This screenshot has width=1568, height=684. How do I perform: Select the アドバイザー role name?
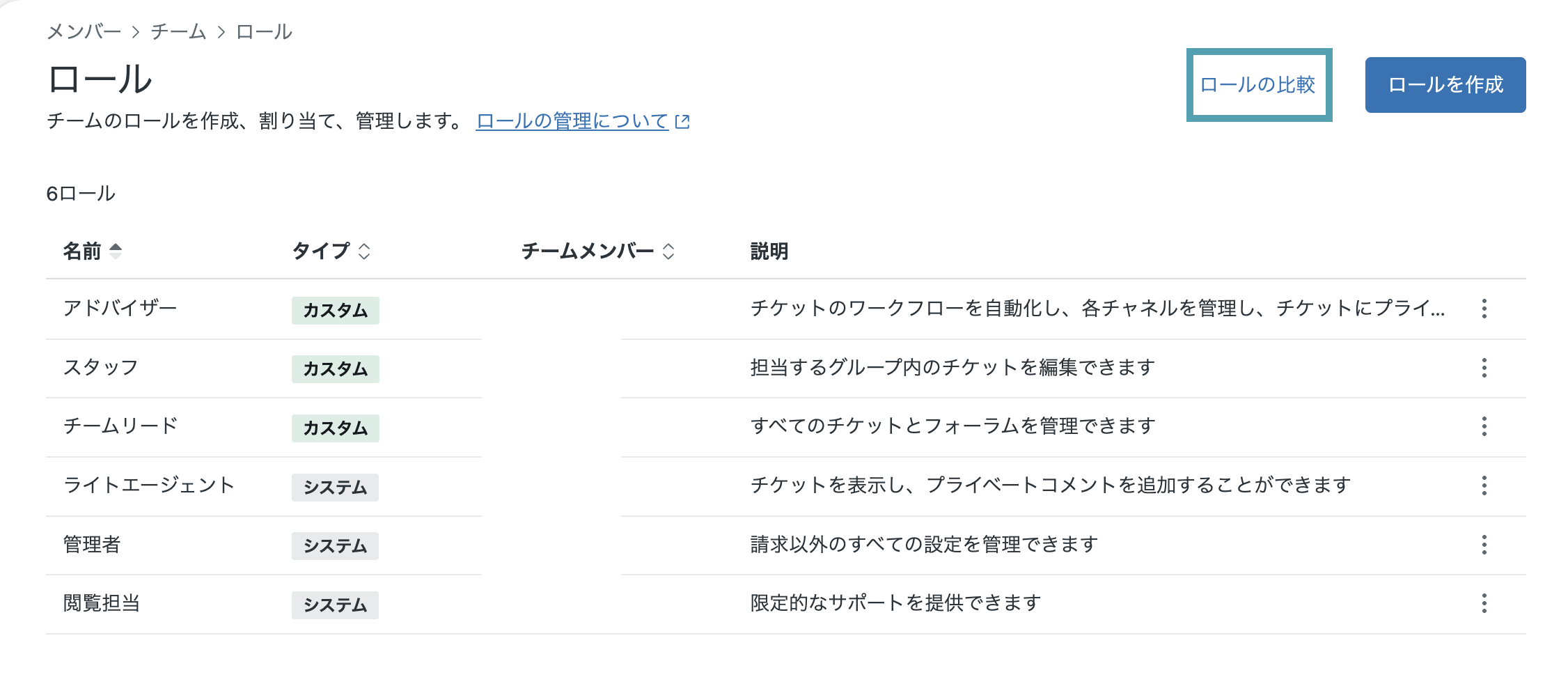pyautogui.click(x=120, y=308)
